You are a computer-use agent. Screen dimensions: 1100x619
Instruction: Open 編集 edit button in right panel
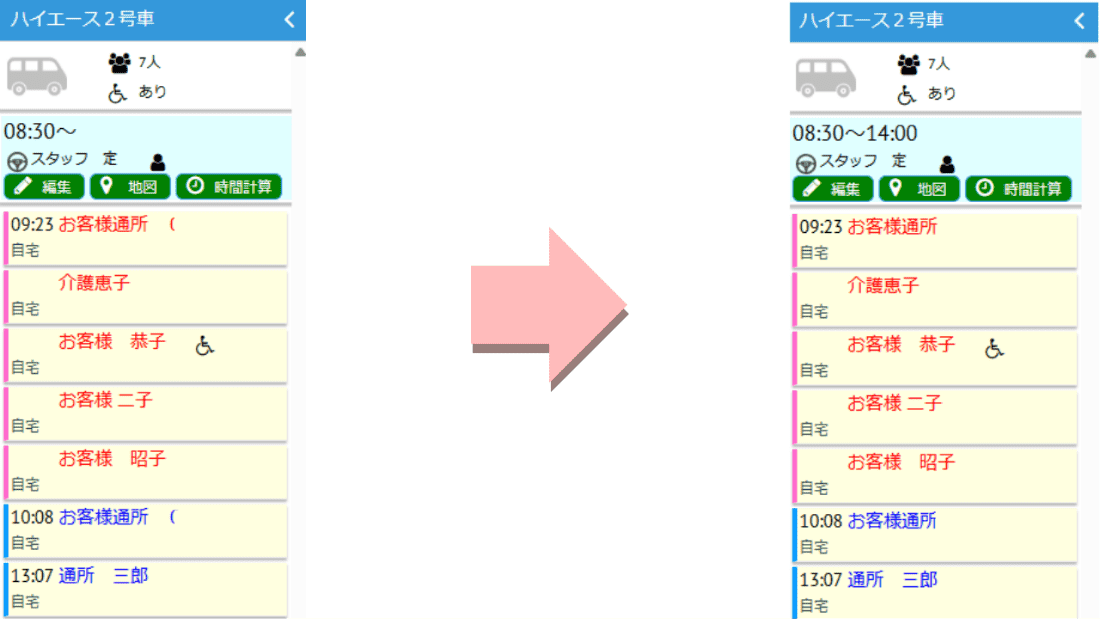point(833,189)
